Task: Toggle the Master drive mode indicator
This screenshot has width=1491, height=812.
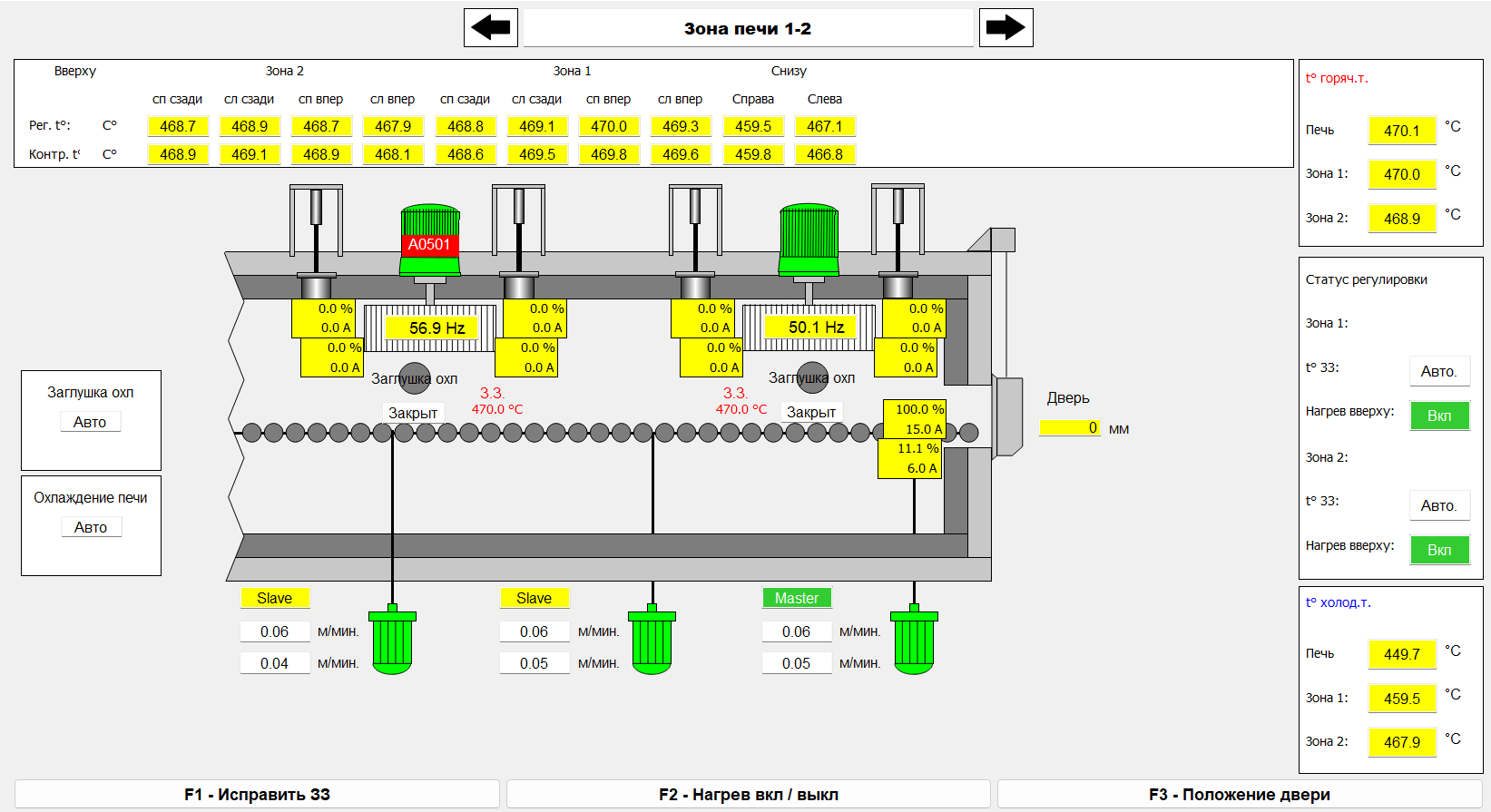Action: click(797, 598)
